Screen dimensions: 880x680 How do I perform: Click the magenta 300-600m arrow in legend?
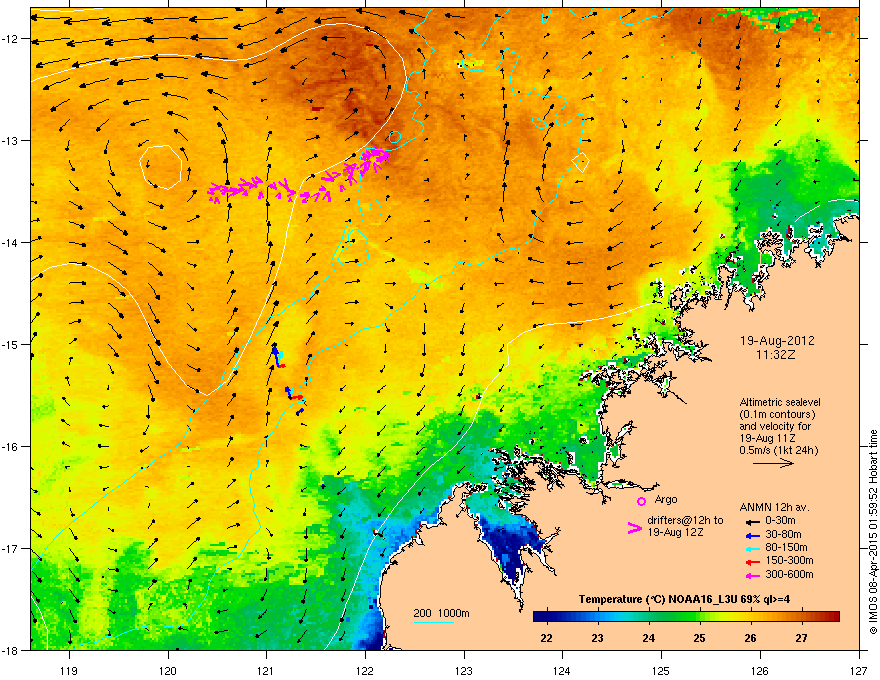(x=752, y=575)
